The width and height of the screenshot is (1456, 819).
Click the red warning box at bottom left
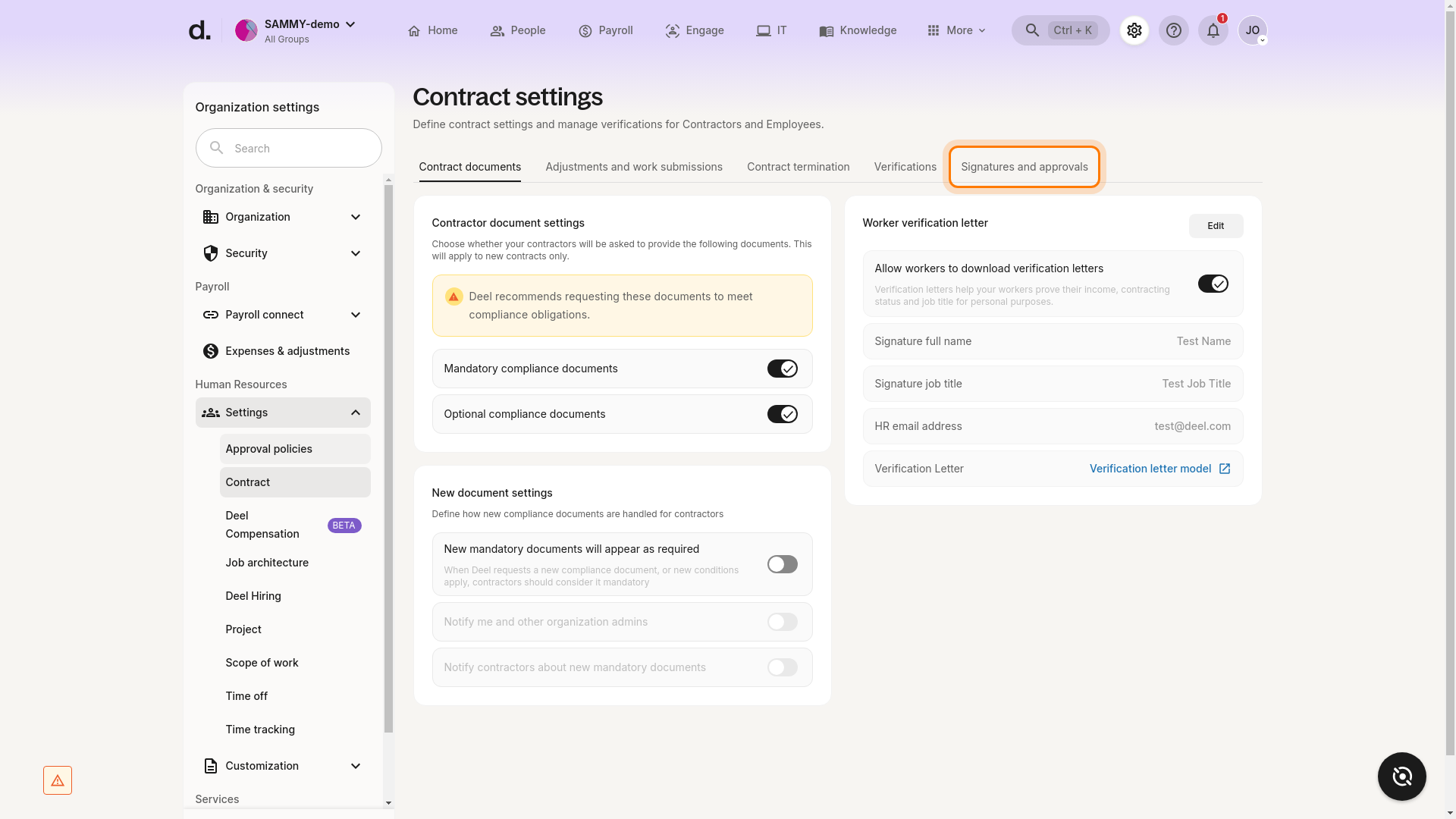(x=58, y=780)
